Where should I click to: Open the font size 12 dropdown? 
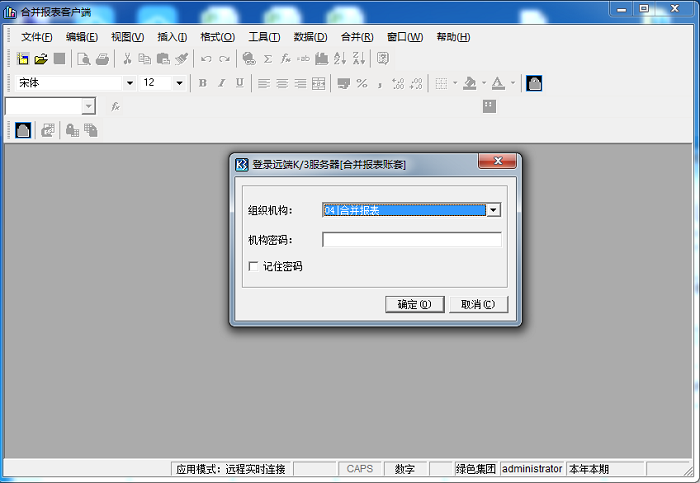pyautogui.click(x=180, y=83)
